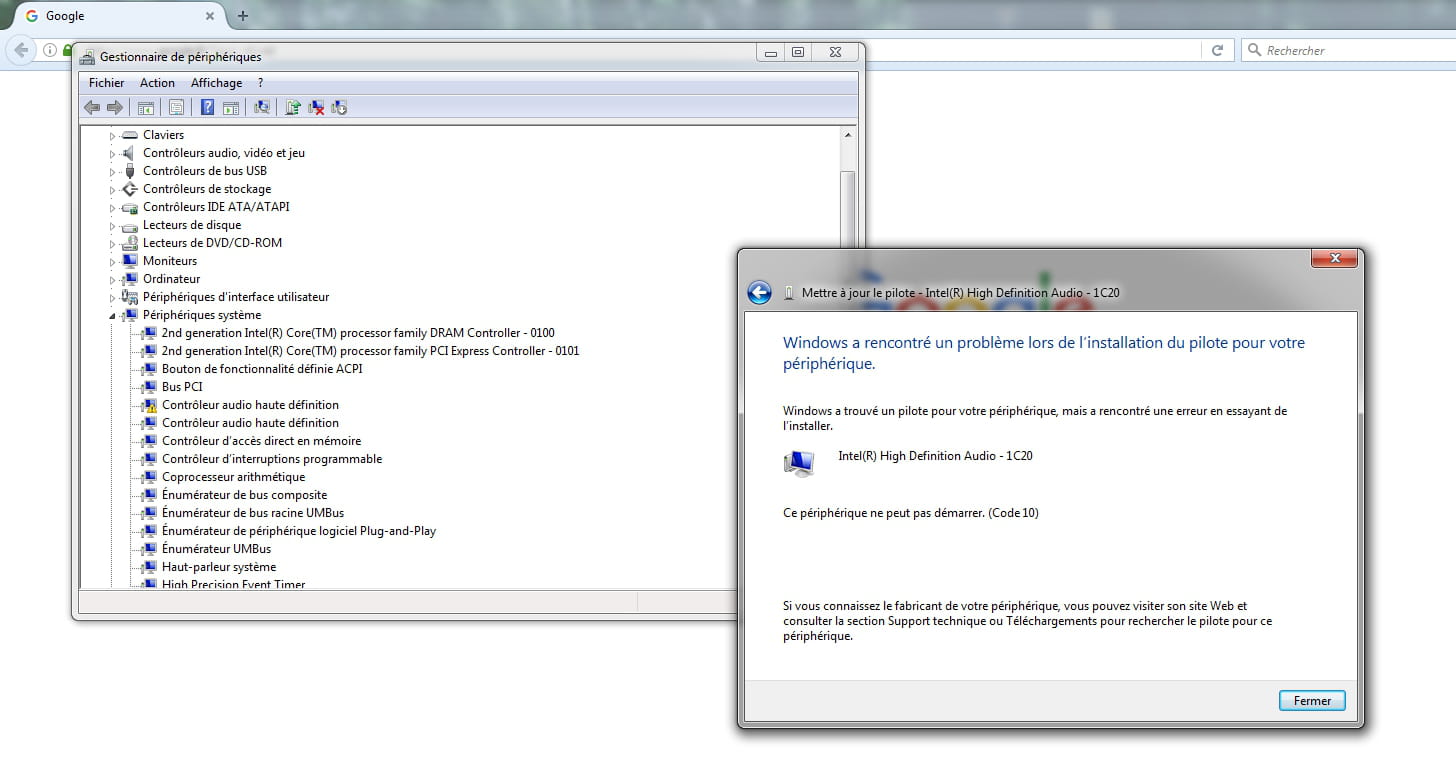Click the 'Ce périphérique ne peut pas démarrer. (Code 10)' text

pos(911,513)
